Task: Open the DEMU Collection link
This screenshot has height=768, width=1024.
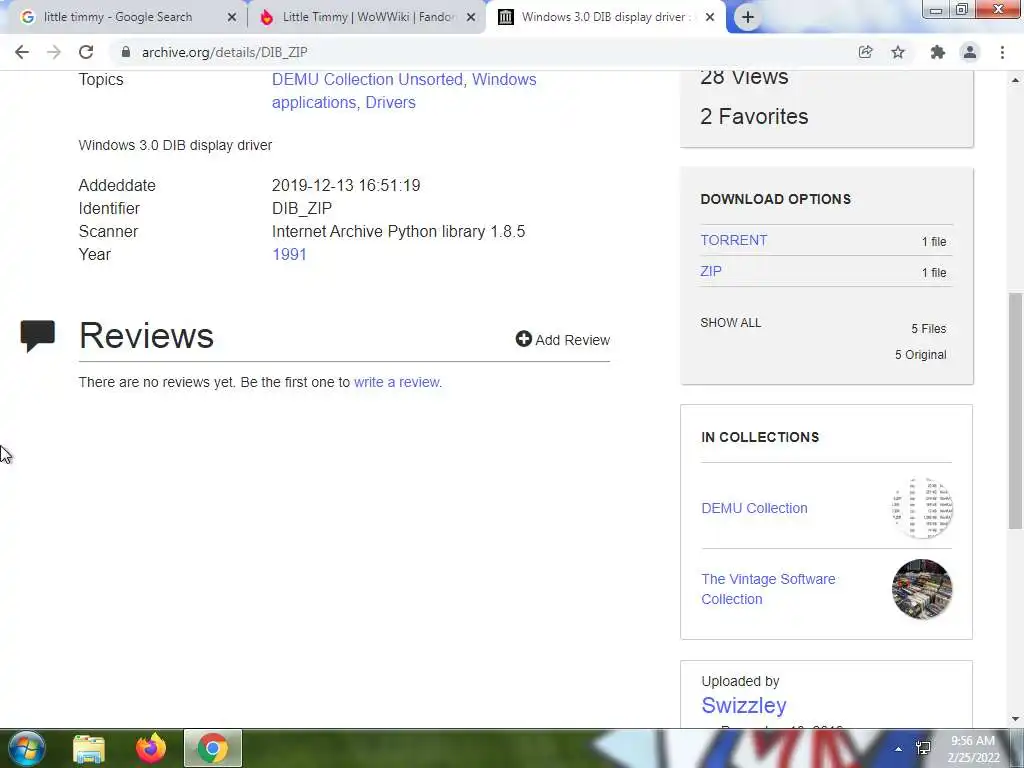Action: click(754, 508)
